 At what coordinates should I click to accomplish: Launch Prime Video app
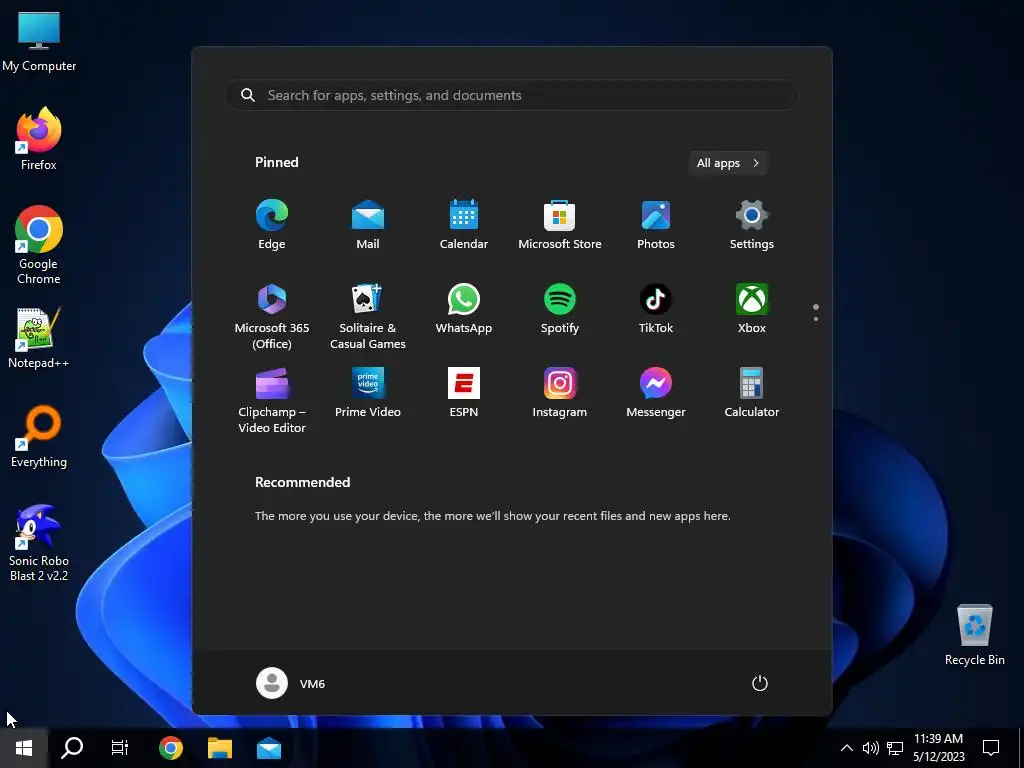pyautogui.click(x=368, y=392)
